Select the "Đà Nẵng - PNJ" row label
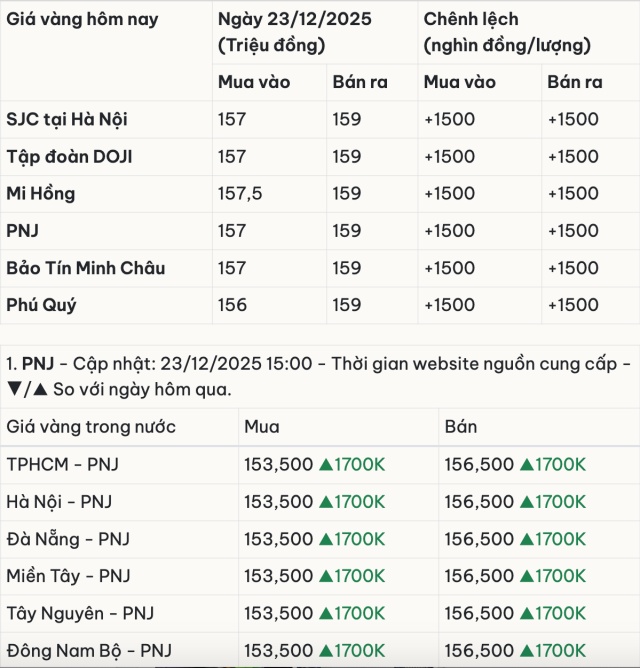This screenshot has width=640, height=668. click(68, 539)
